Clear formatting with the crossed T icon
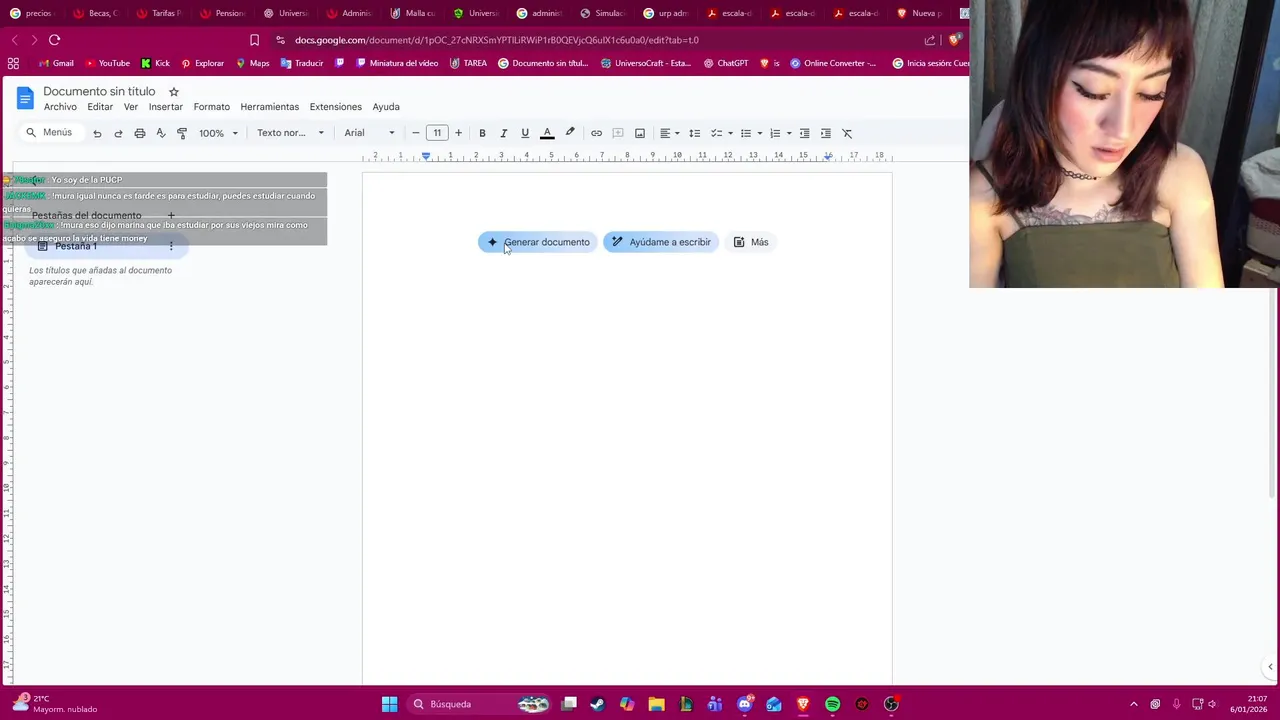The width and height of the screenshot is (1280, 720). point(847,133)
